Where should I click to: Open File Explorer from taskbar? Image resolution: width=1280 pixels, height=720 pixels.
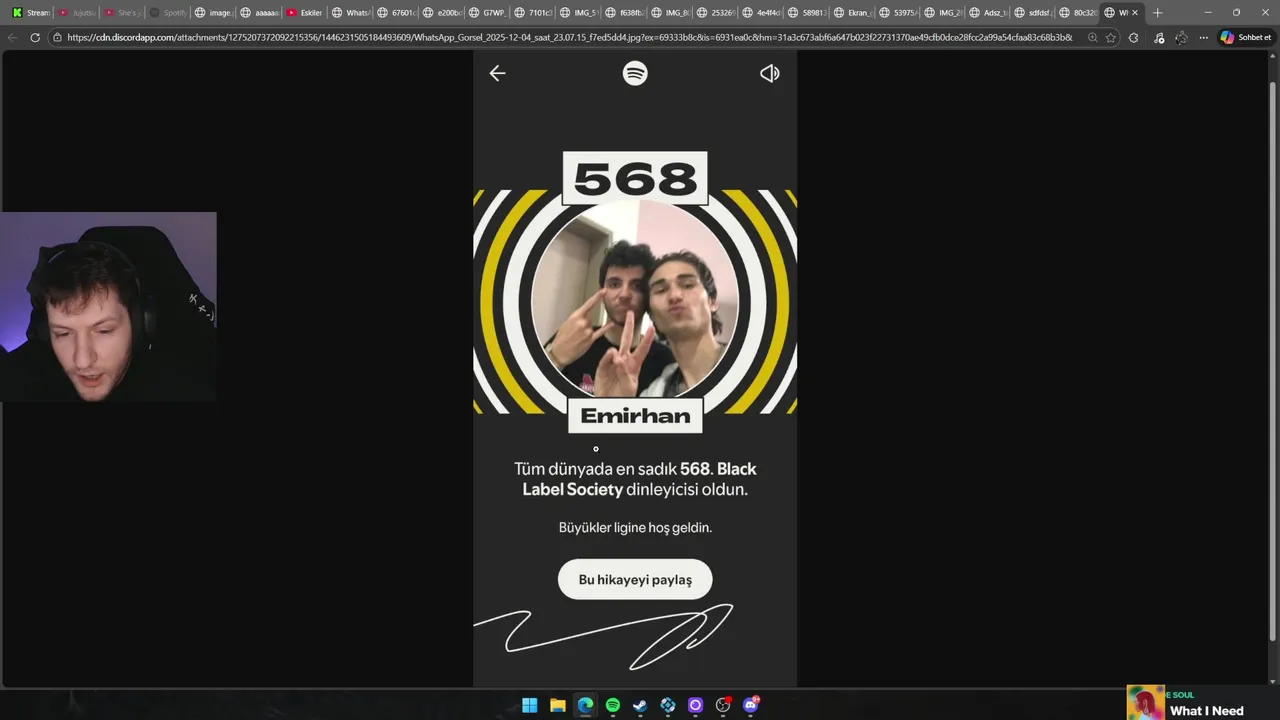pyautogui.click(x=557, y=705)
